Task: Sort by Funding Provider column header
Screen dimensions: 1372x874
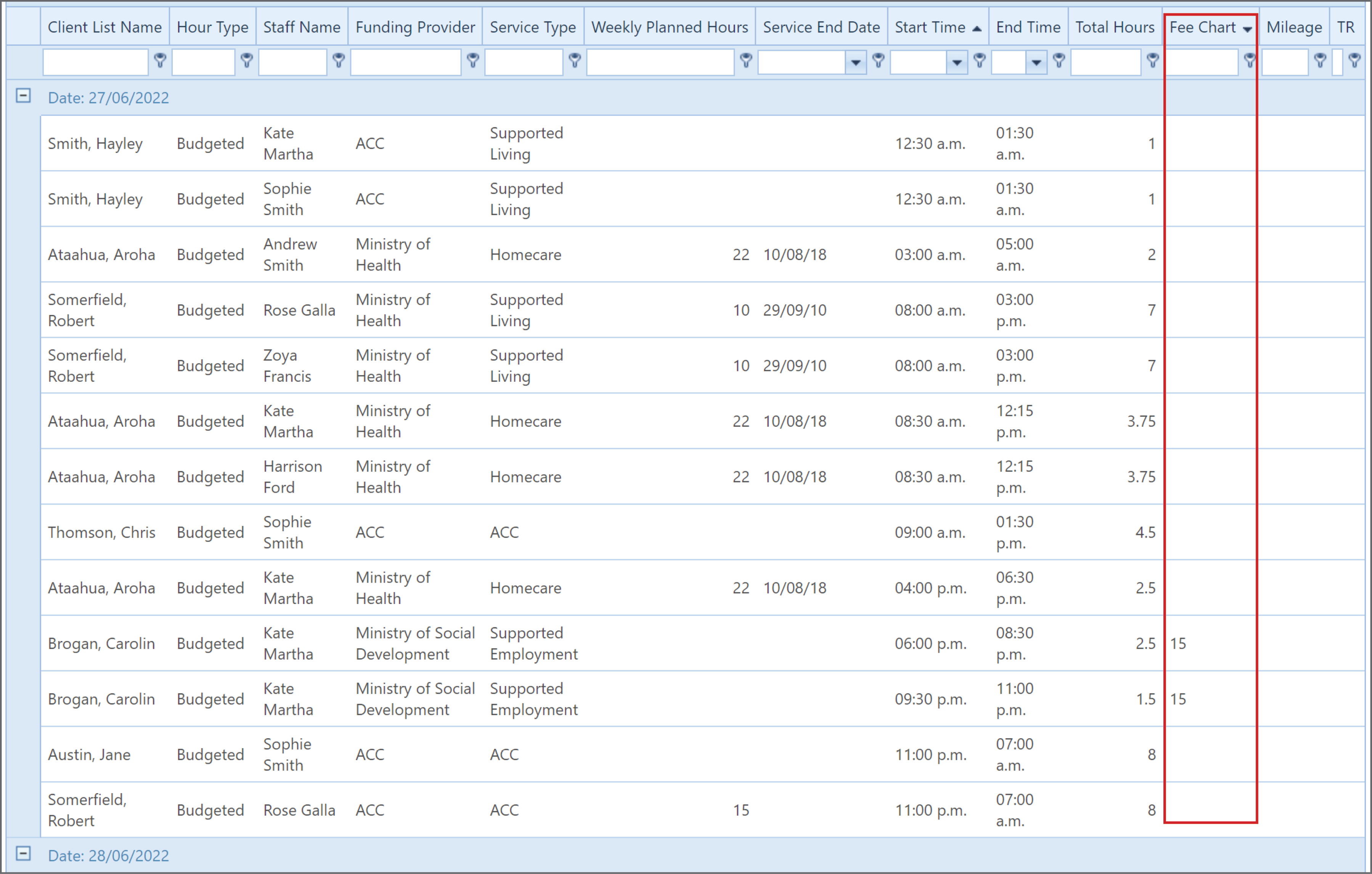Action: coord(415,27)
